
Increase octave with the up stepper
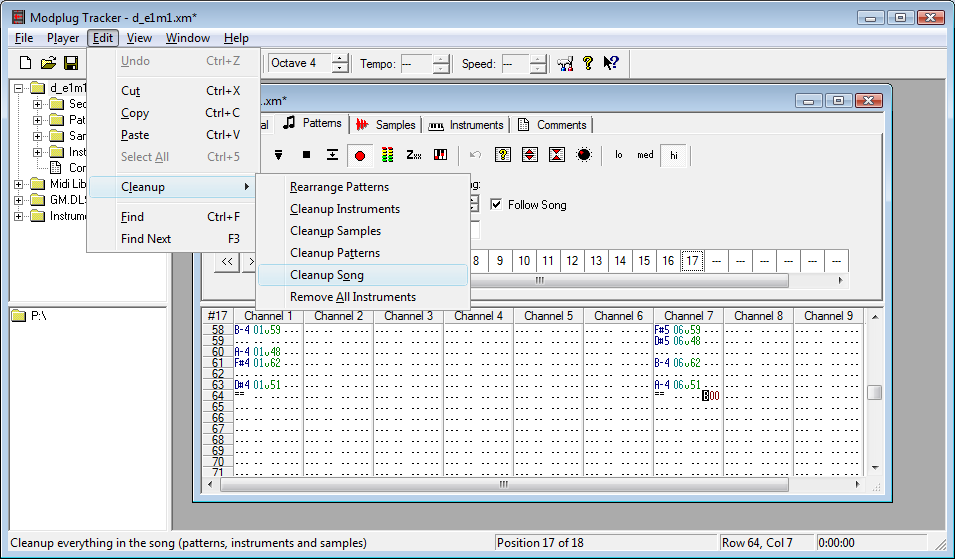coord(340,58)
